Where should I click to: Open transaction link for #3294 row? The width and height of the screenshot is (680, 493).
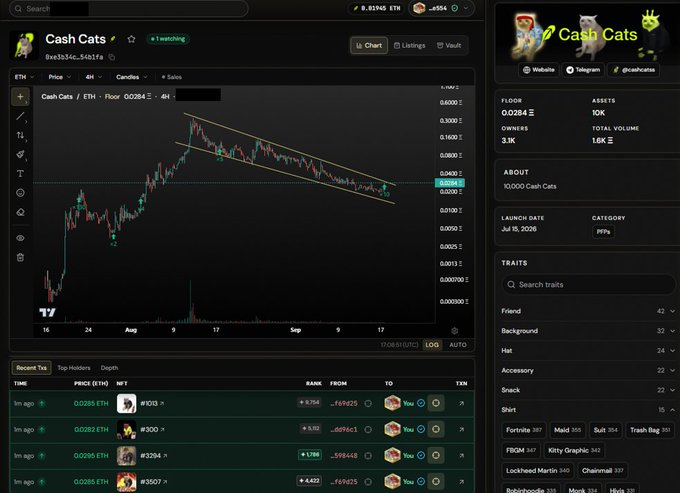click(x=461, y=455)
